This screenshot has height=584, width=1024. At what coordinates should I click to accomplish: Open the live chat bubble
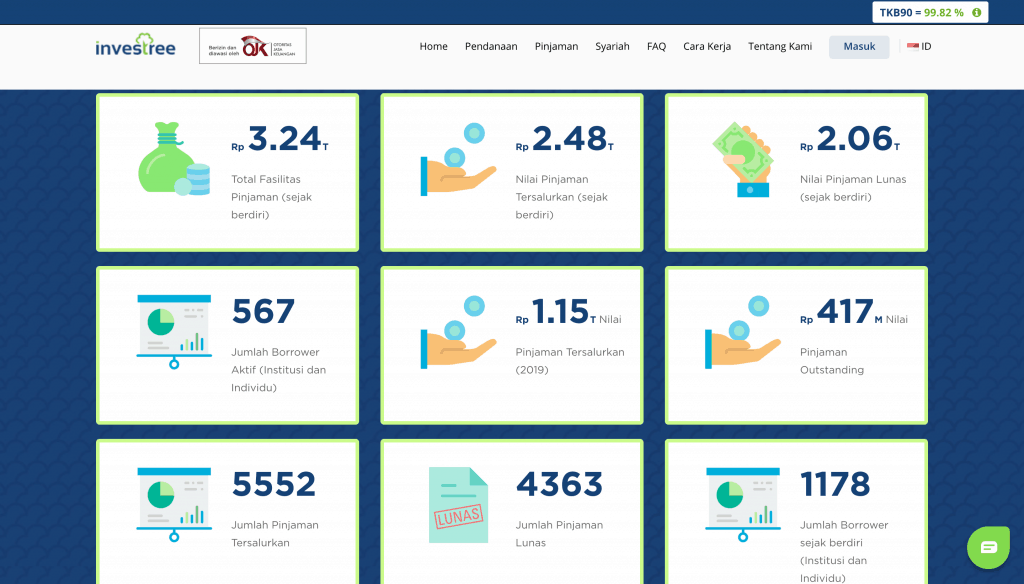988,547
